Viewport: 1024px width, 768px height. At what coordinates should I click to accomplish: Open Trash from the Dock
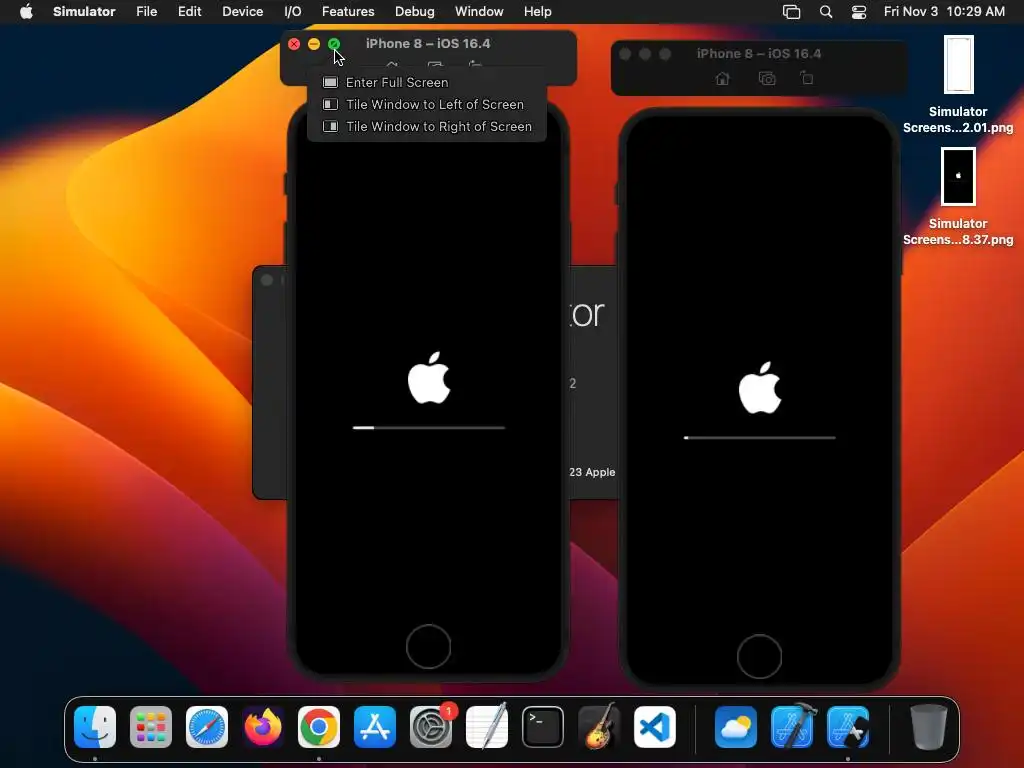(x=929, y=727)
